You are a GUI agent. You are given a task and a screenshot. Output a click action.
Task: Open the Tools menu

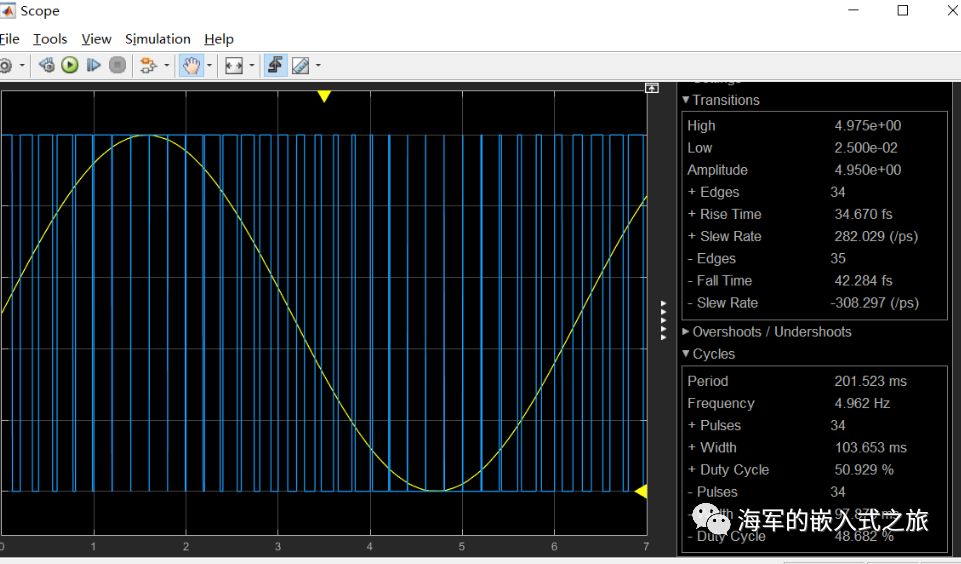[50, 39]
